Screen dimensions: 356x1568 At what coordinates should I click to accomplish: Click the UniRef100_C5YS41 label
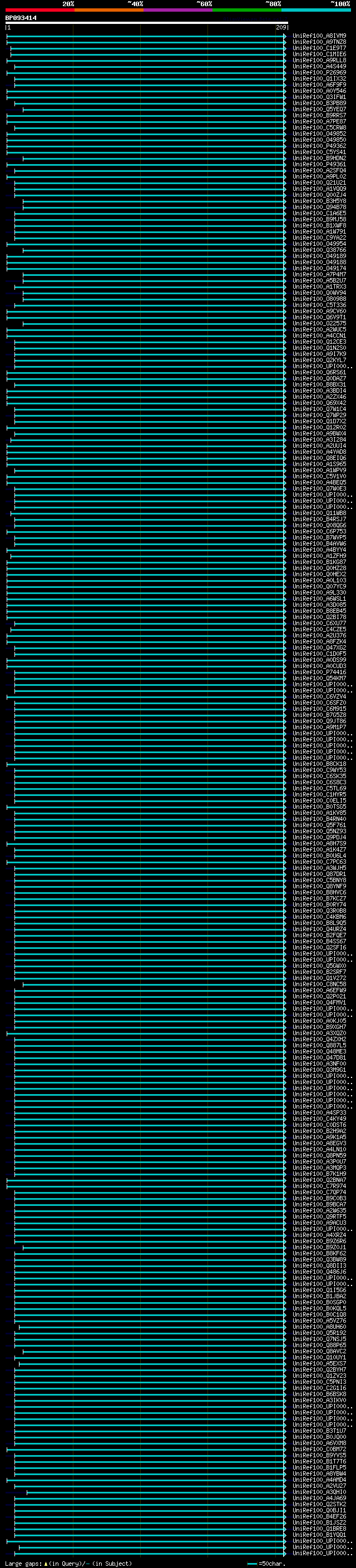tap(319, 152)
